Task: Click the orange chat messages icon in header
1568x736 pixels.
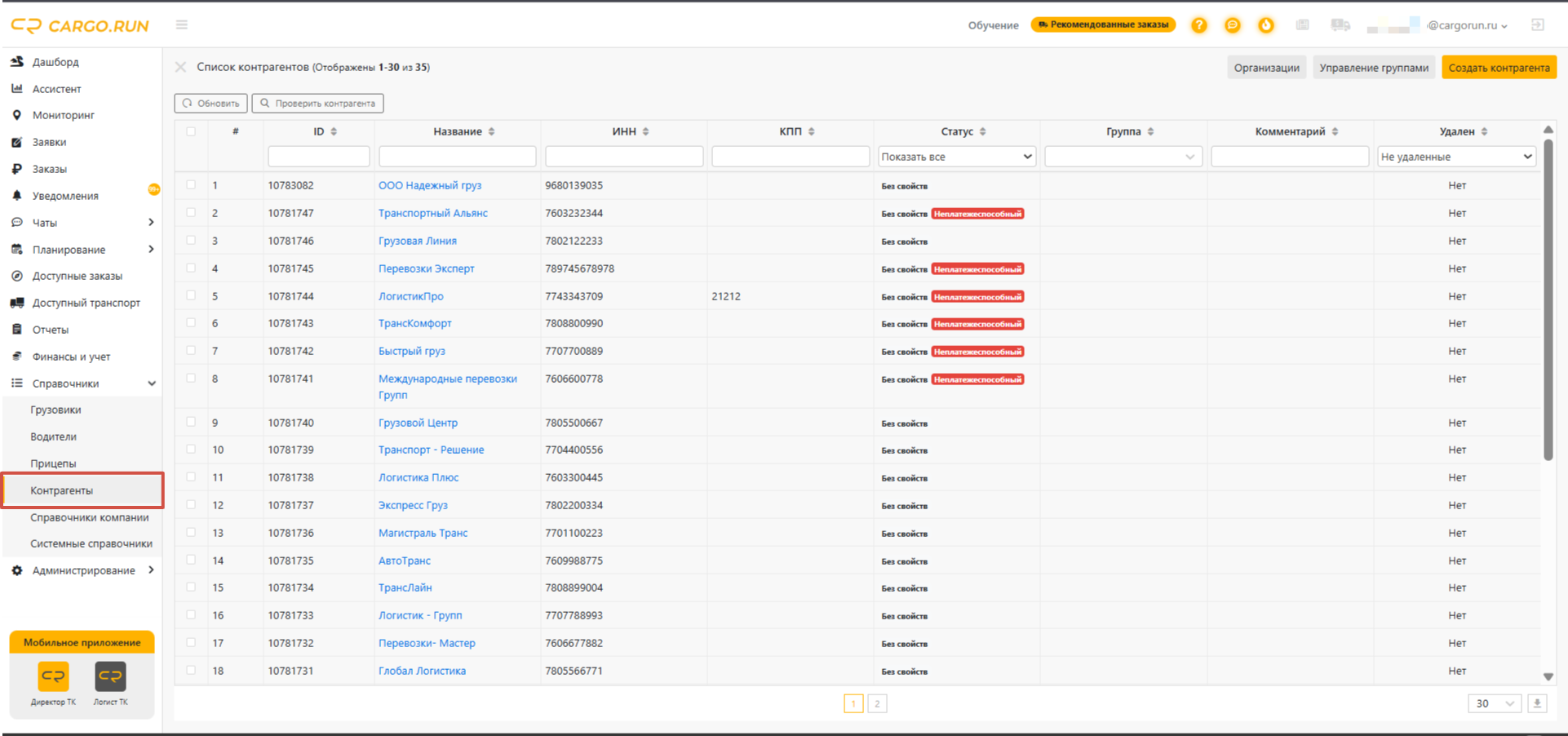Action: [1232, 25]
